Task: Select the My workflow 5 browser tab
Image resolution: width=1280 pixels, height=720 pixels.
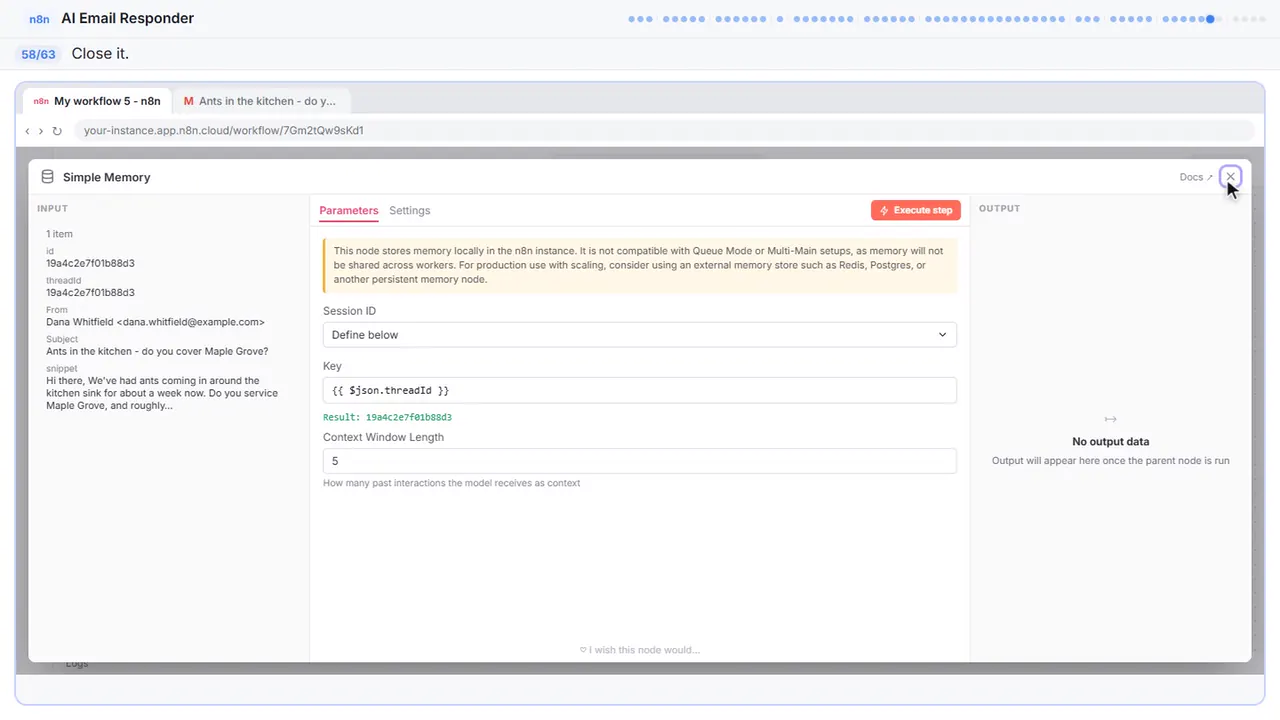Action: click(97, 101)
